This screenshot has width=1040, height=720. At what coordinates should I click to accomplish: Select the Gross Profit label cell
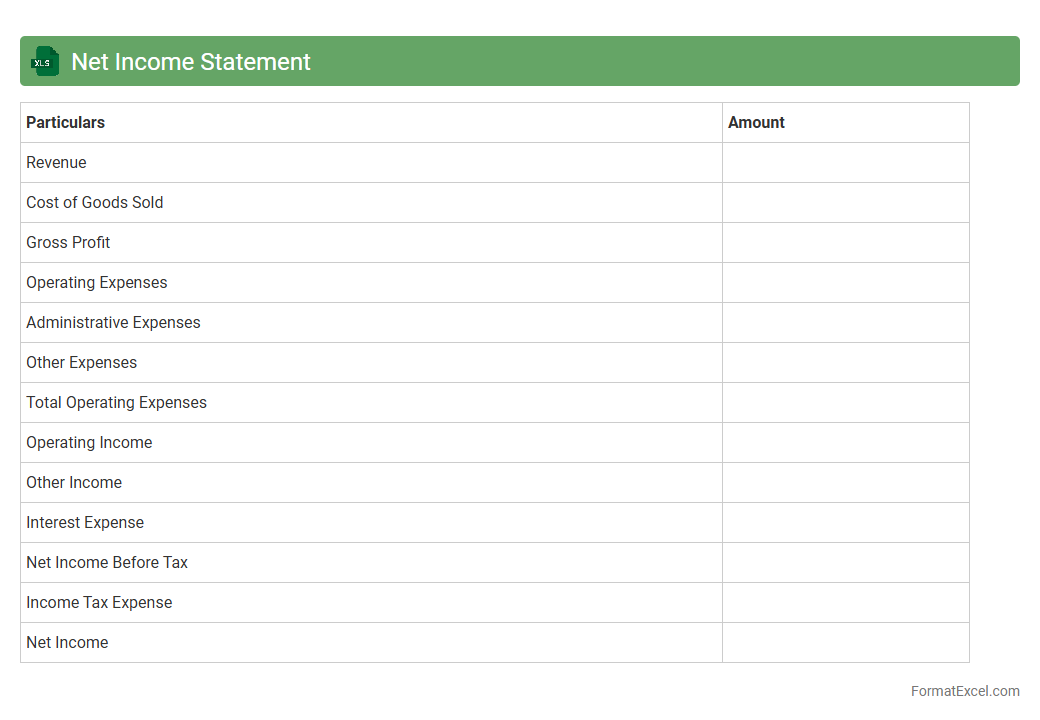pyautogui.click(x=68, y=242)
